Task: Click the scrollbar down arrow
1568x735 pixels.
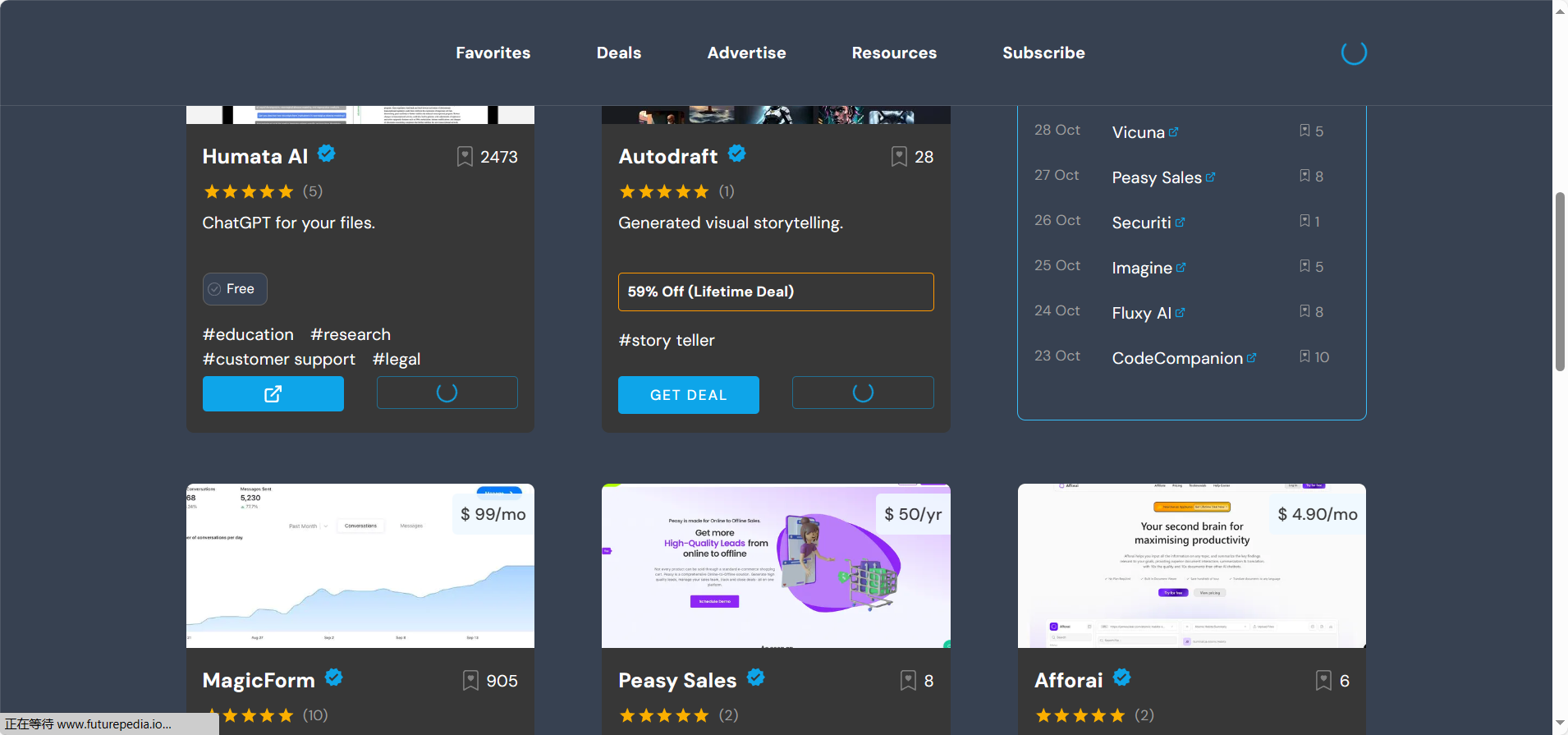Action: (x=1560, y=724)
